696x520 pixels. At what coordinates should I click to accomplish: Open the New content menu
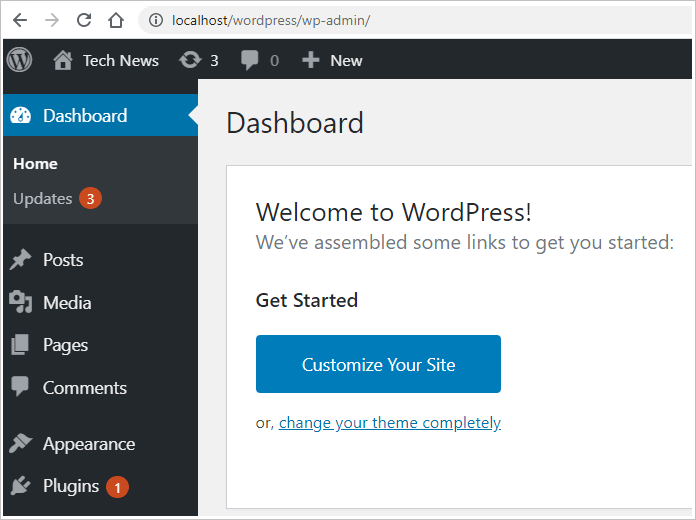pyautogui.click(x=346, y=60)
